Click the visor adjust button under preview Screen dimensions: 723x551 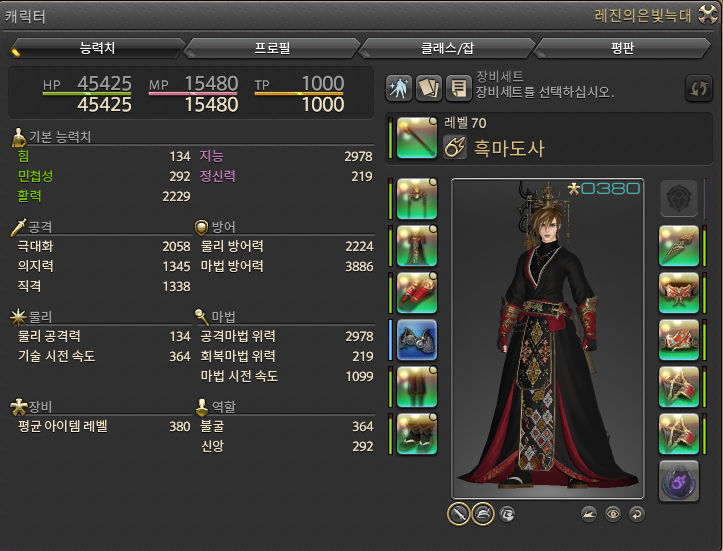coord(507,514)
